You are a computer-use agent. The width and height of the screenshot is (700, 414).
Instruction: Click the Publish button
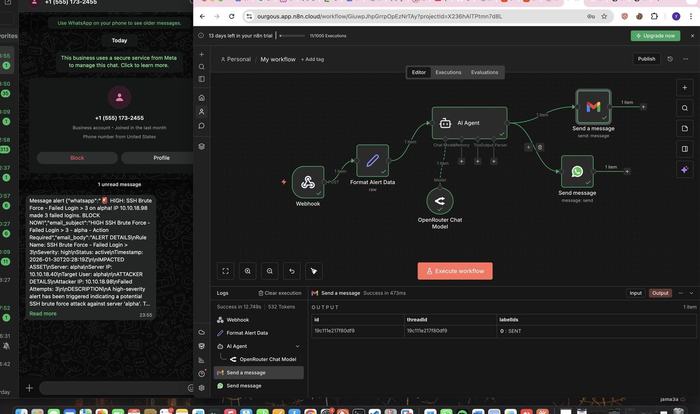point(646,59)
